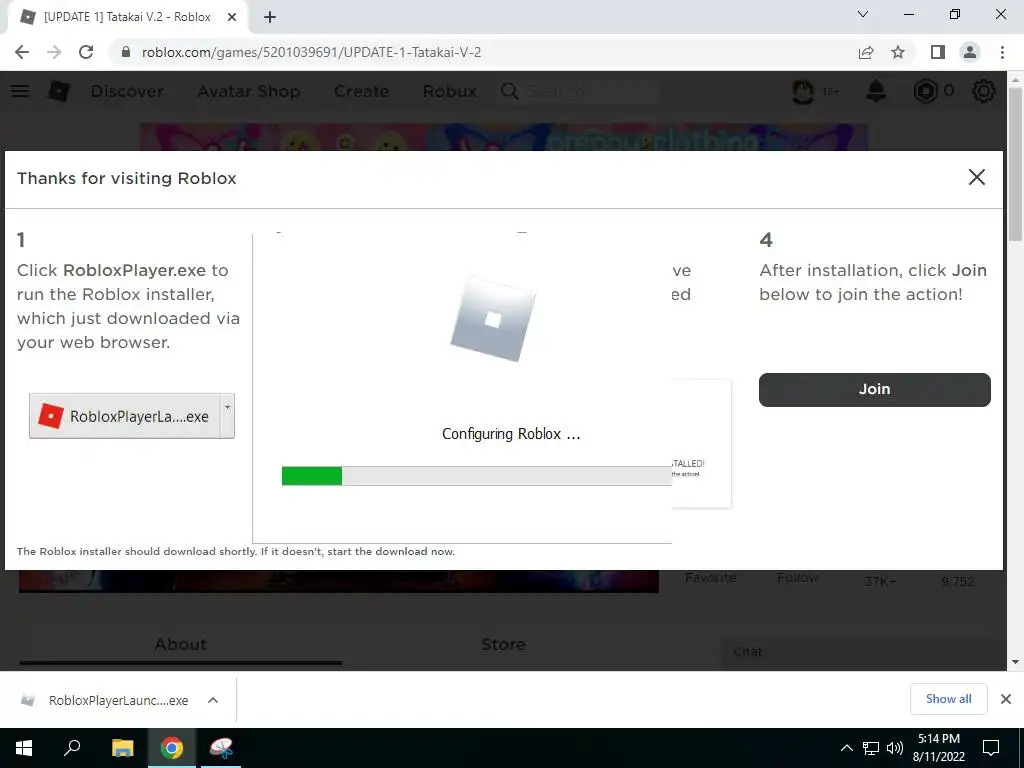This screenshot has height=768, width=1024.
Task: Expand the download options chevron
Action: pos(213,700)
